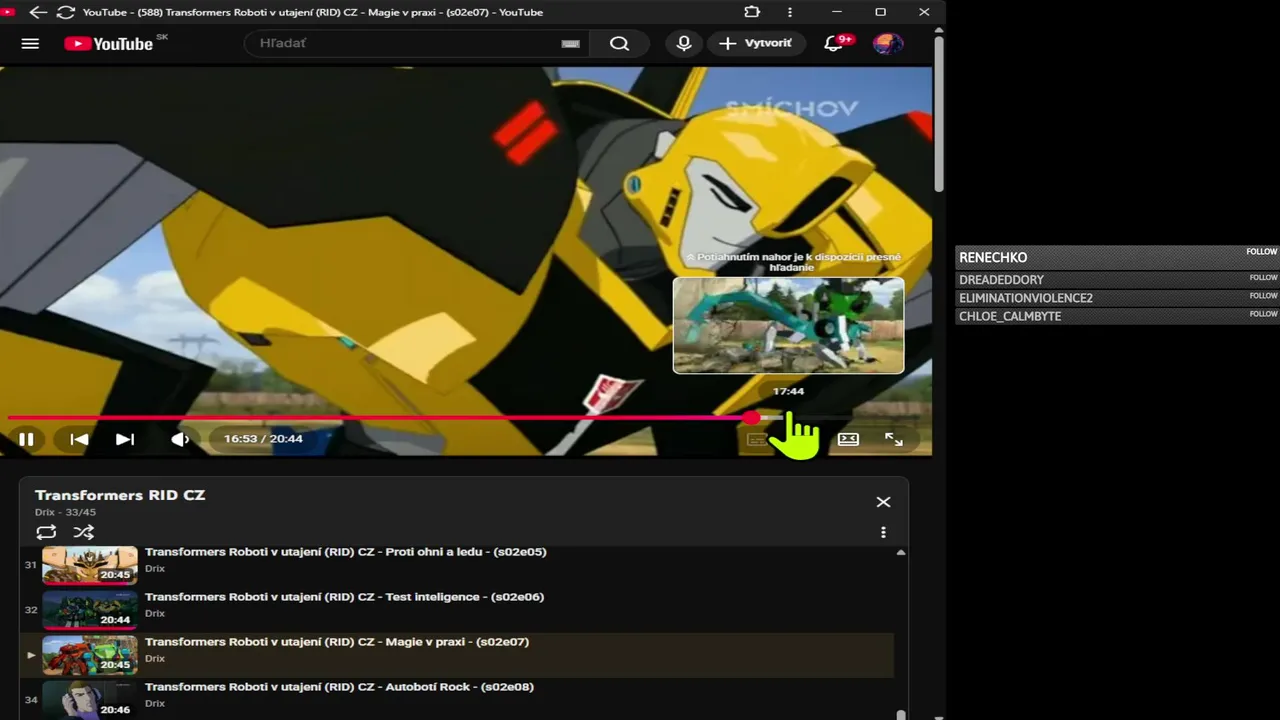Open the Transformers RID CZ playlist title

(x=120, y=495)
